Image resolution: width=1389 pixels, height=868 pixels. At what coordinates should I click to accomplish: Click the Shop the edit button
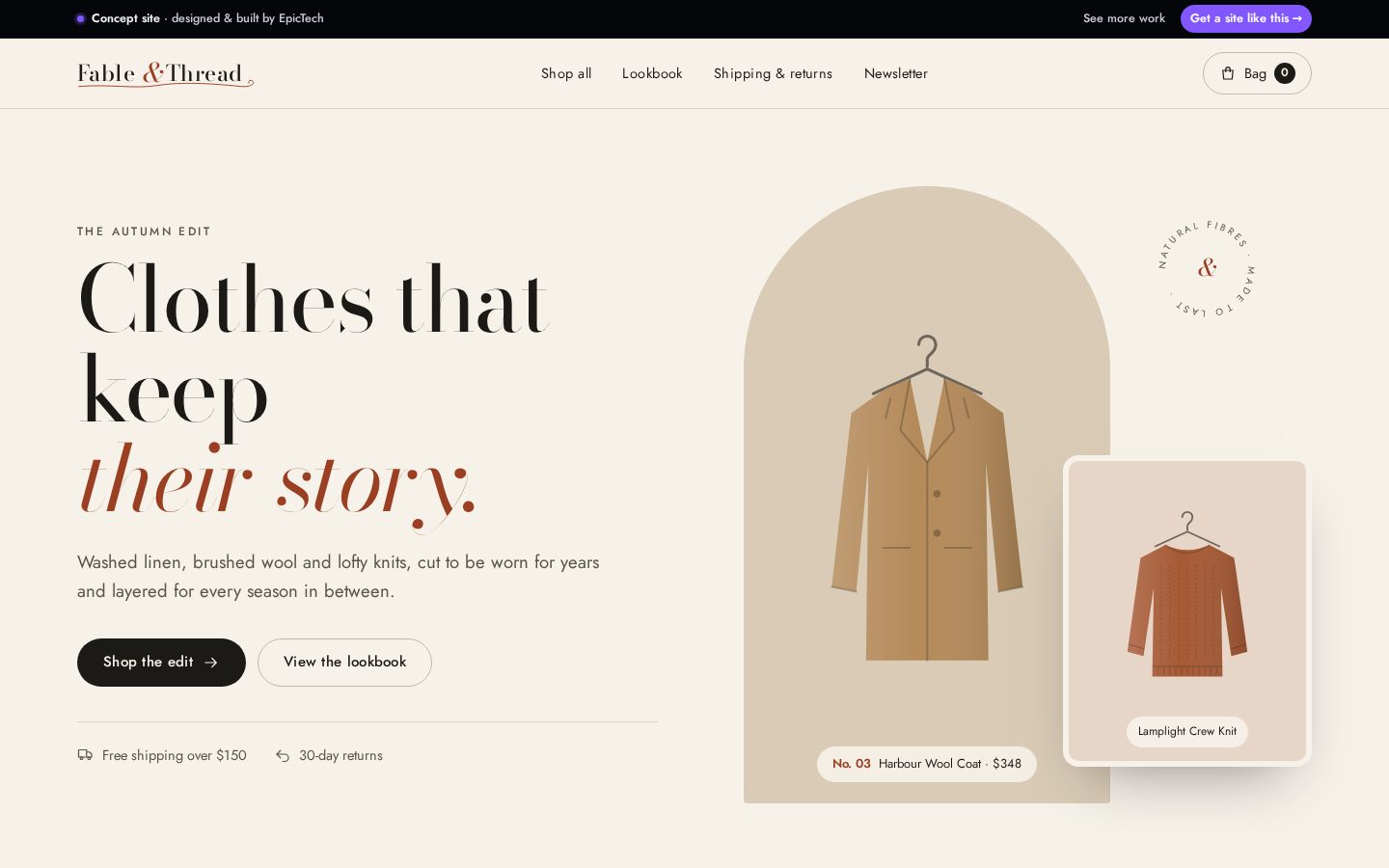[x=161, y=663]
